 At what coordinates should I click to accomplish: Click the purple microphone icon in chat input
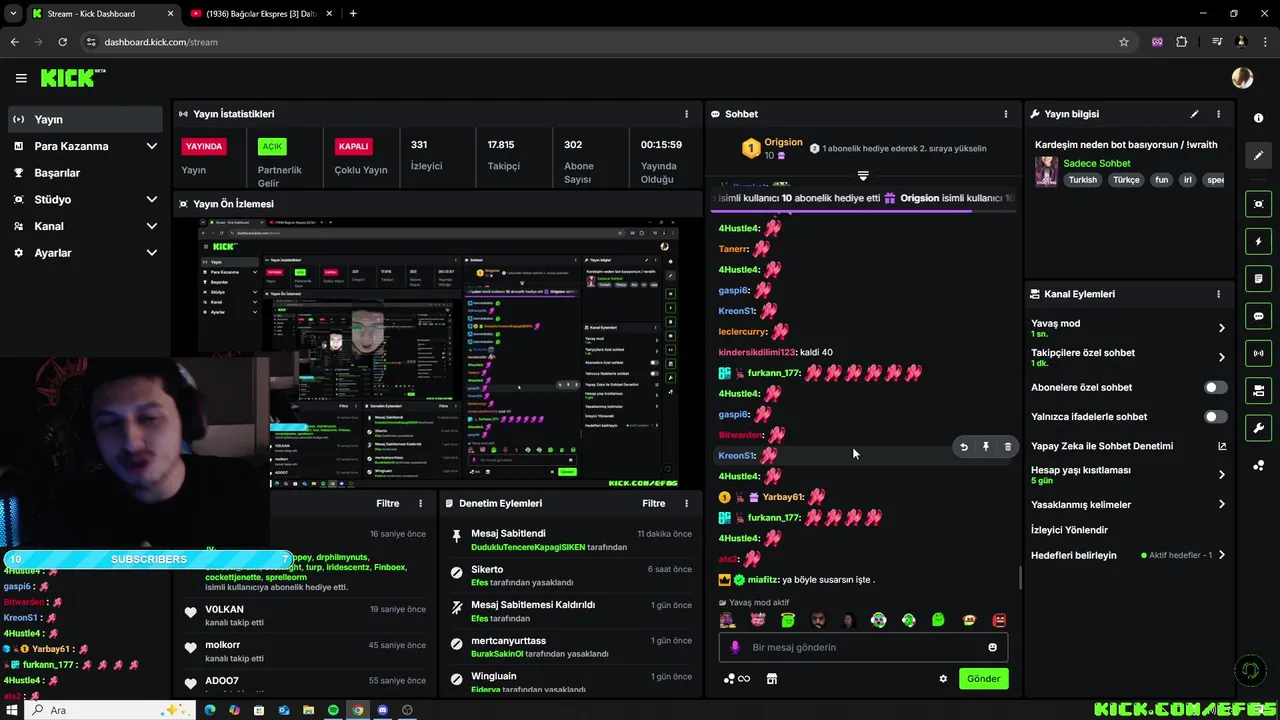point(735,647)
